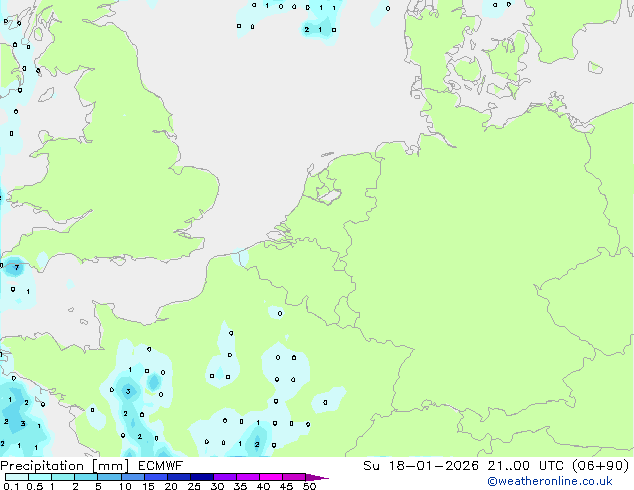
Task: Select the 10–15 mm blue legend swatch
Action: [133, 477]
